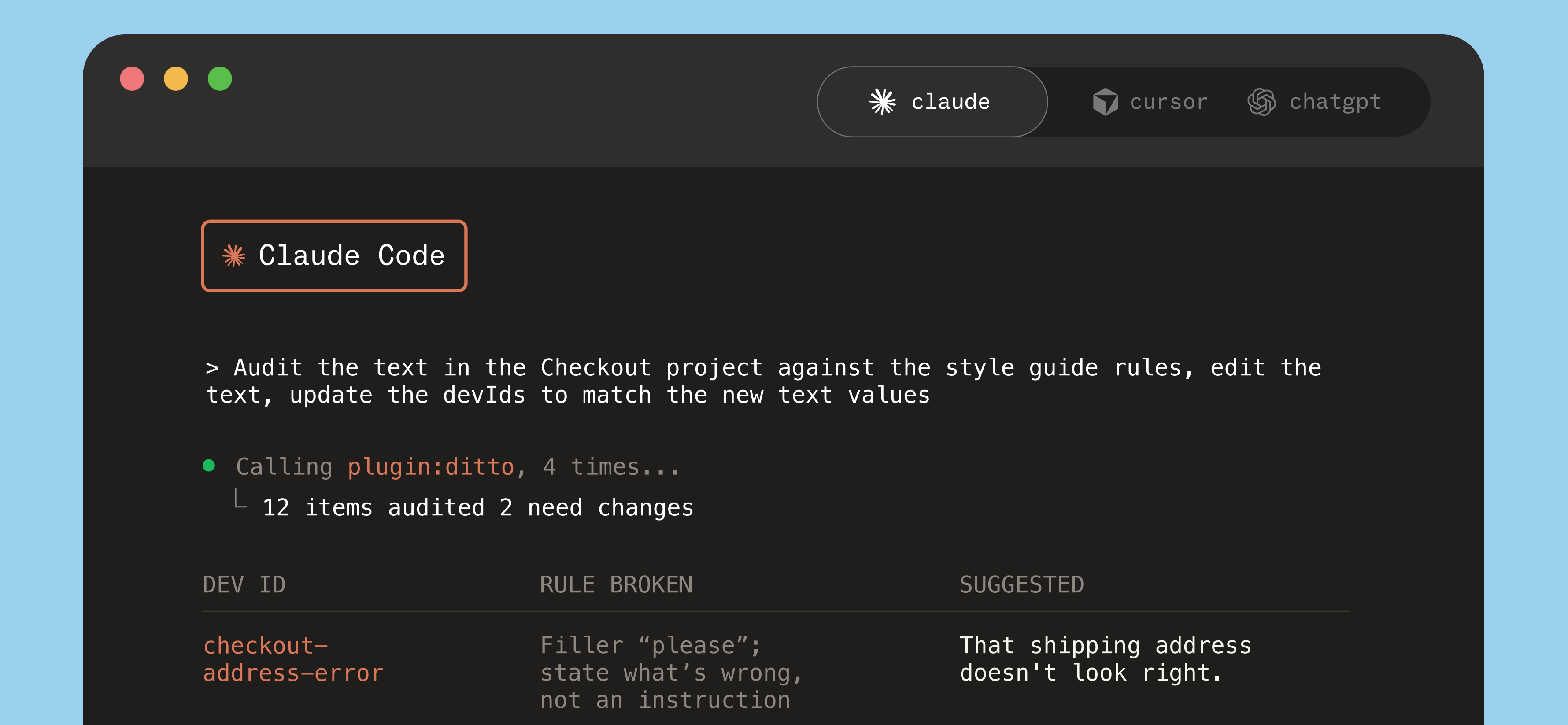Viewport: 1568px width, 725px height.
Task: Click the red close window dot
Action: click(x=132, y=78)
